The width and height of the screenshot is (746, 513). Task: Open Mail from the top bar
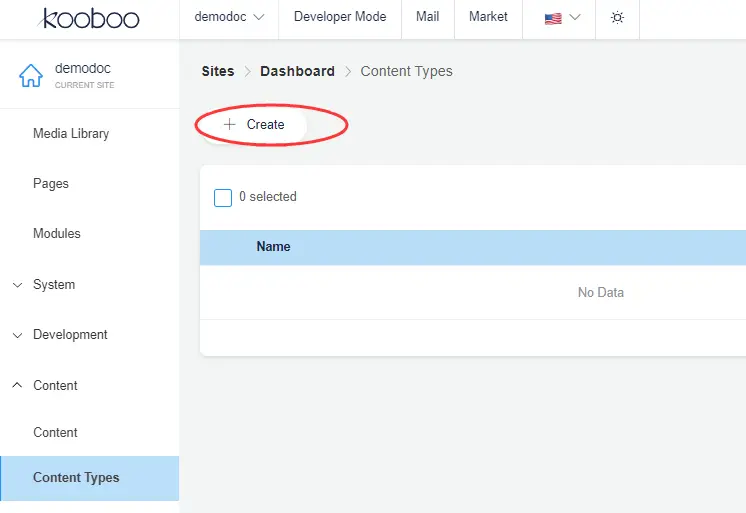(427, 17)
